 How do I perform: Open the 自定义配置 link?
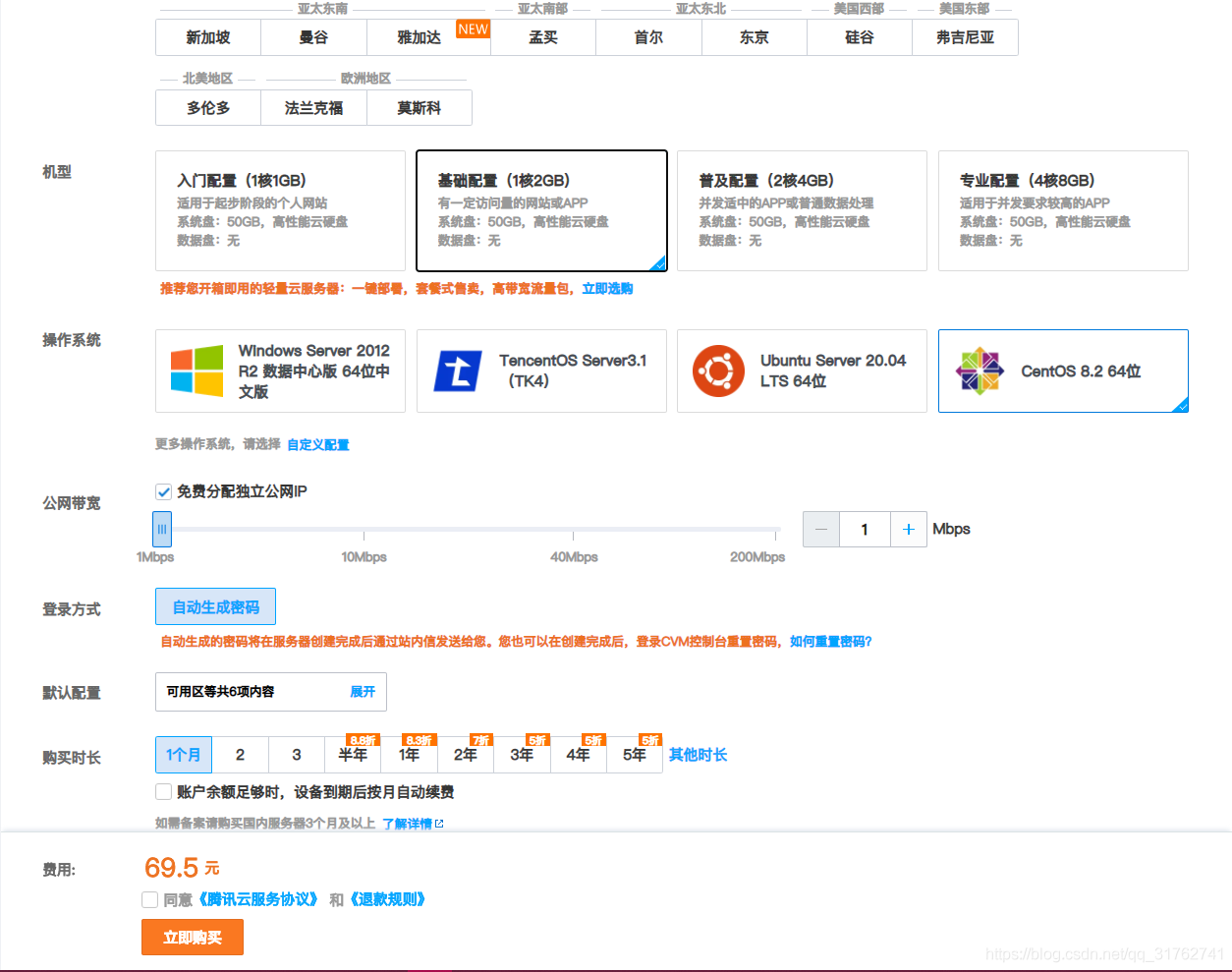click(x=318, y=444)
